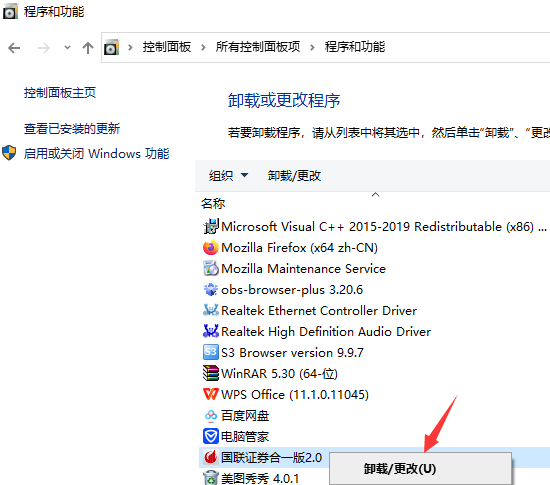The height and width of the screenshot is (485, 550).
Task: Expand chevron after 控制面板 breadcrumb
Action: pos(203,47)
